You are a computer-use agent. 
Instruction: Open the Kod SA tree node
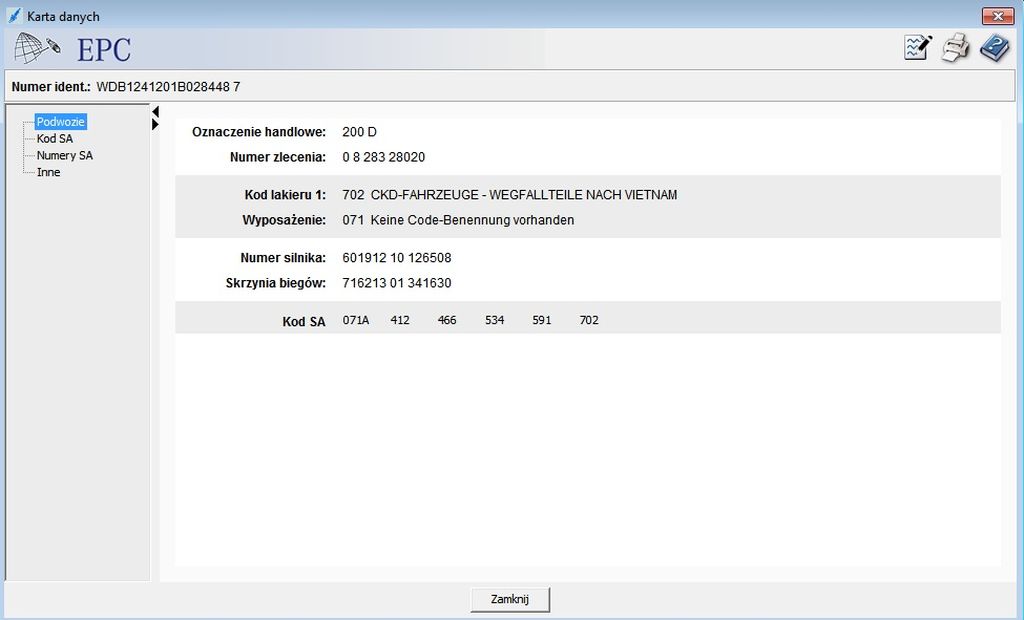coord(54,139)
